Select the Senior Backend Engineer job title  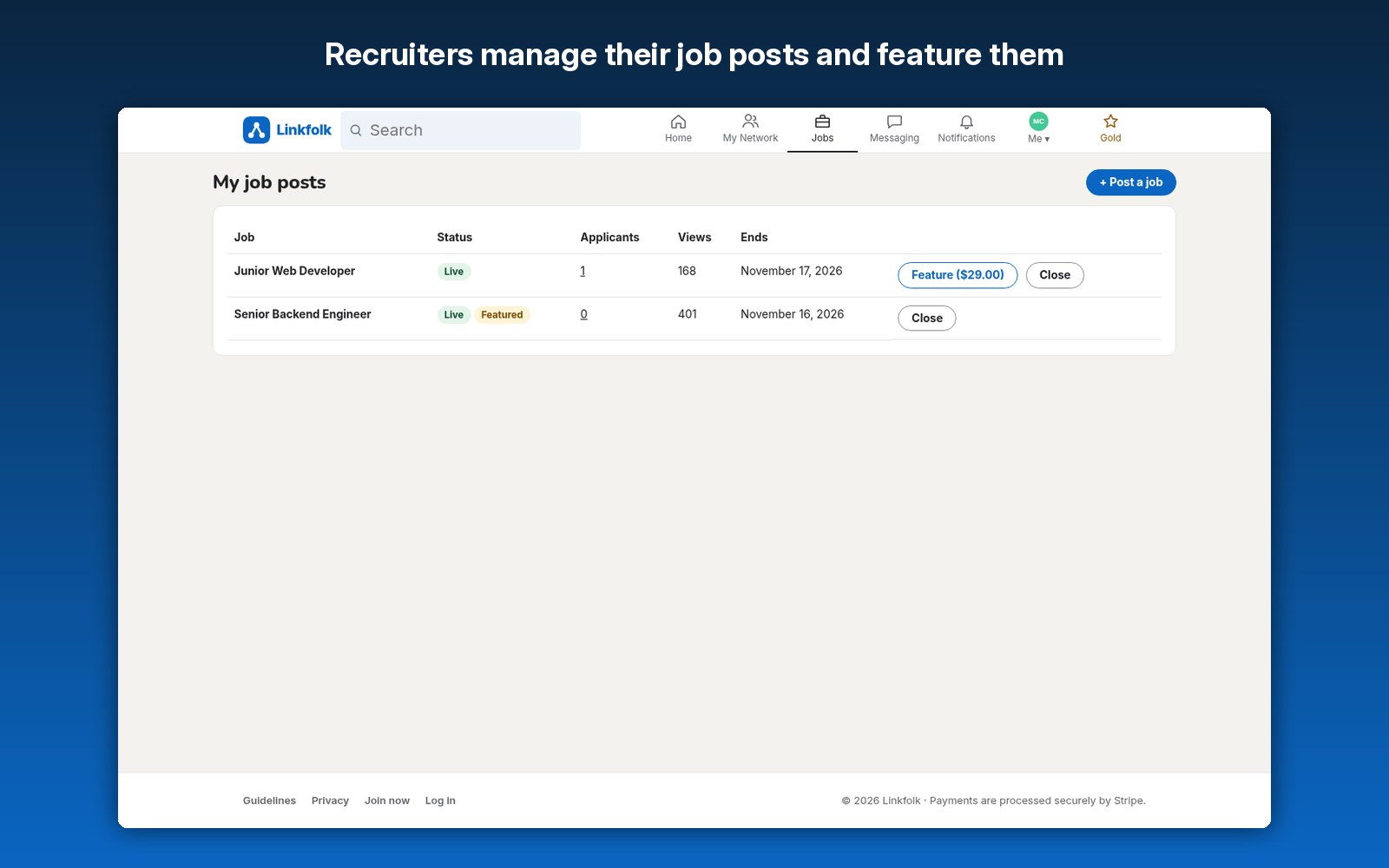(302, 314)
